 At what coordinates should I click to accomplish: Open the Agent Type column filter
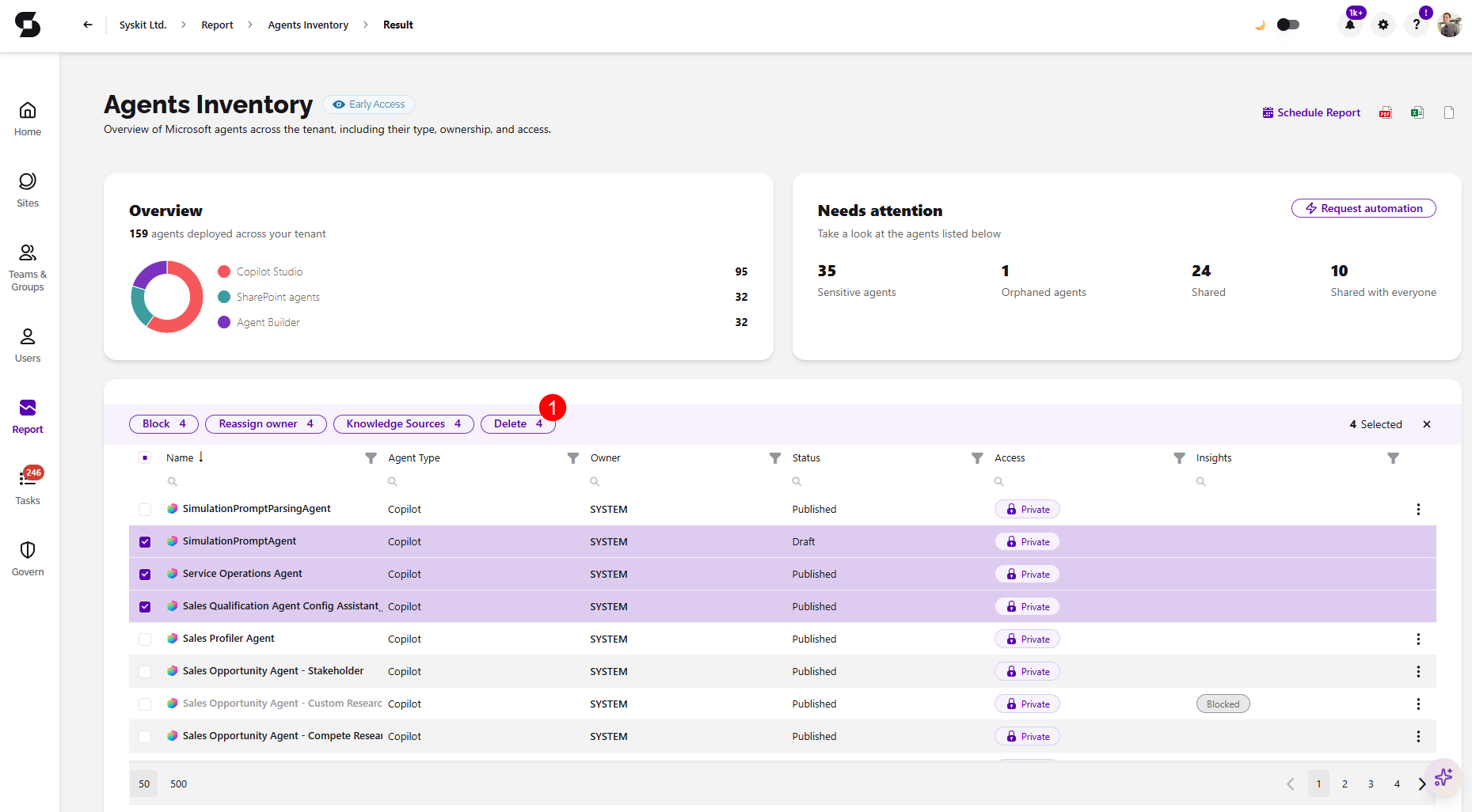click(x=573, y=458)
